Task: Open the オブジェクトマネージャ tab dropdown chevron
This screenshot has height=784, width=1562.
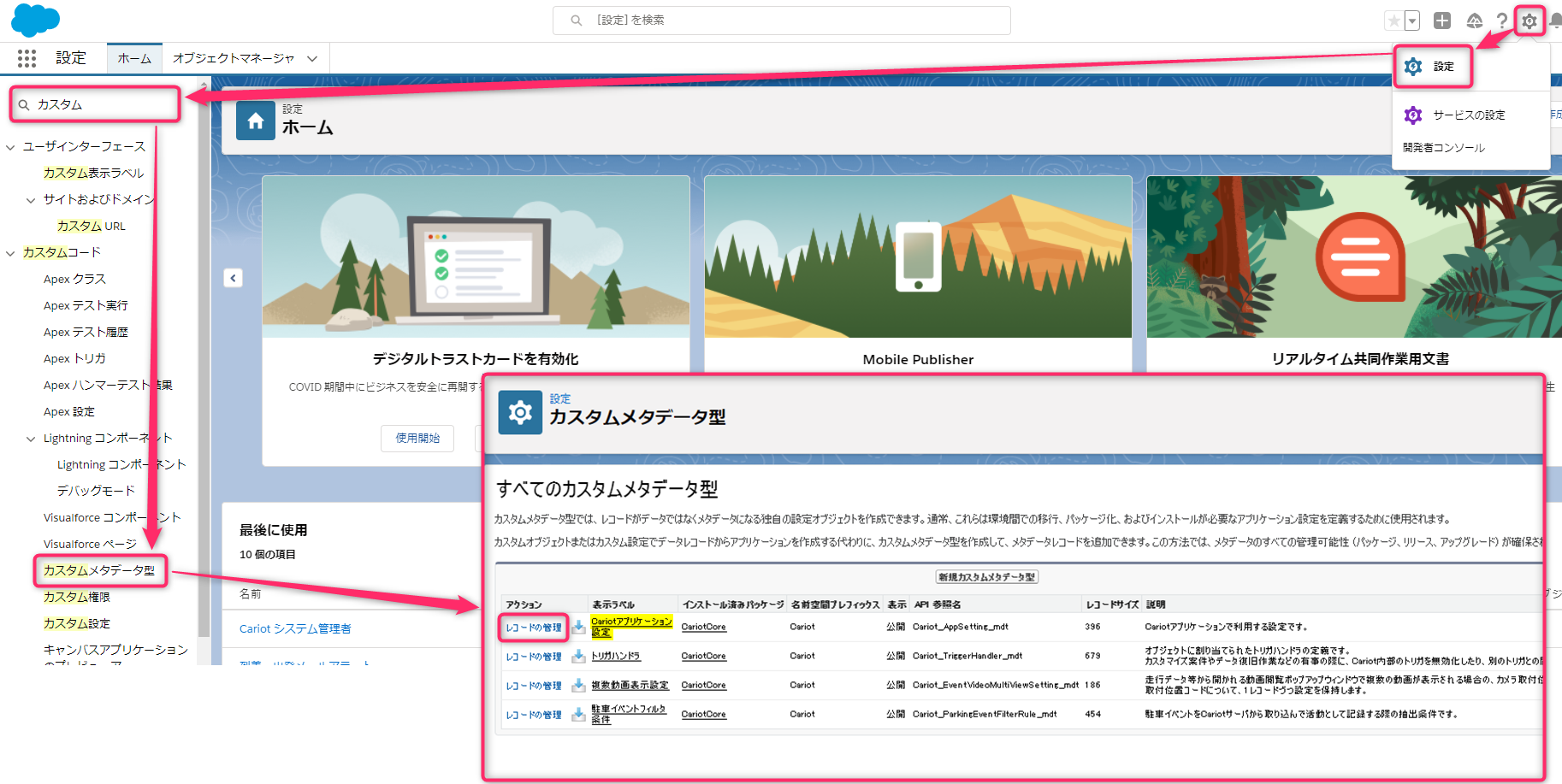Action: click(312, 58)
